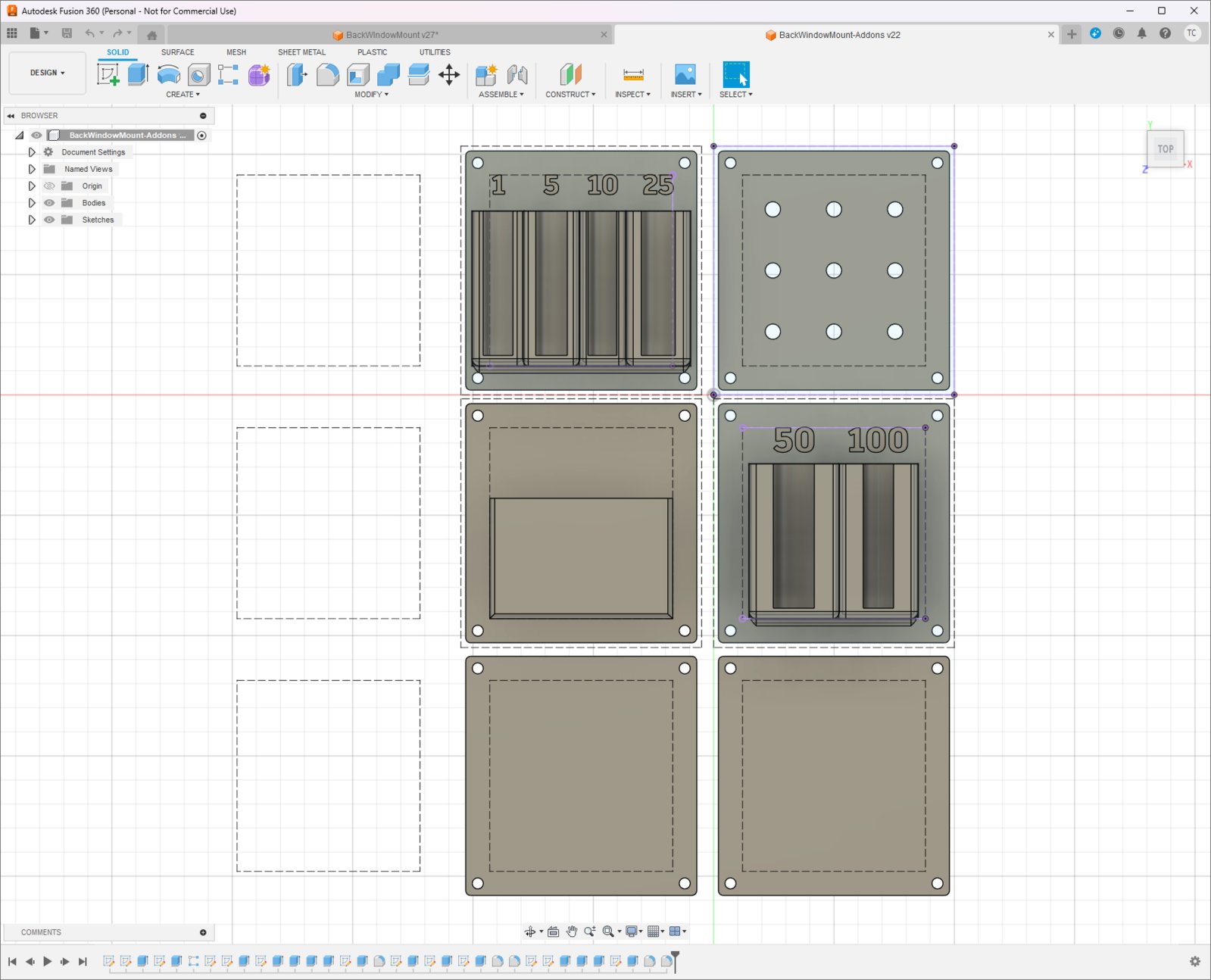The height and width of the screenshot is (980, 1211).
Task: Open the Rectangular Pattern tool
Action: [228, 74]
